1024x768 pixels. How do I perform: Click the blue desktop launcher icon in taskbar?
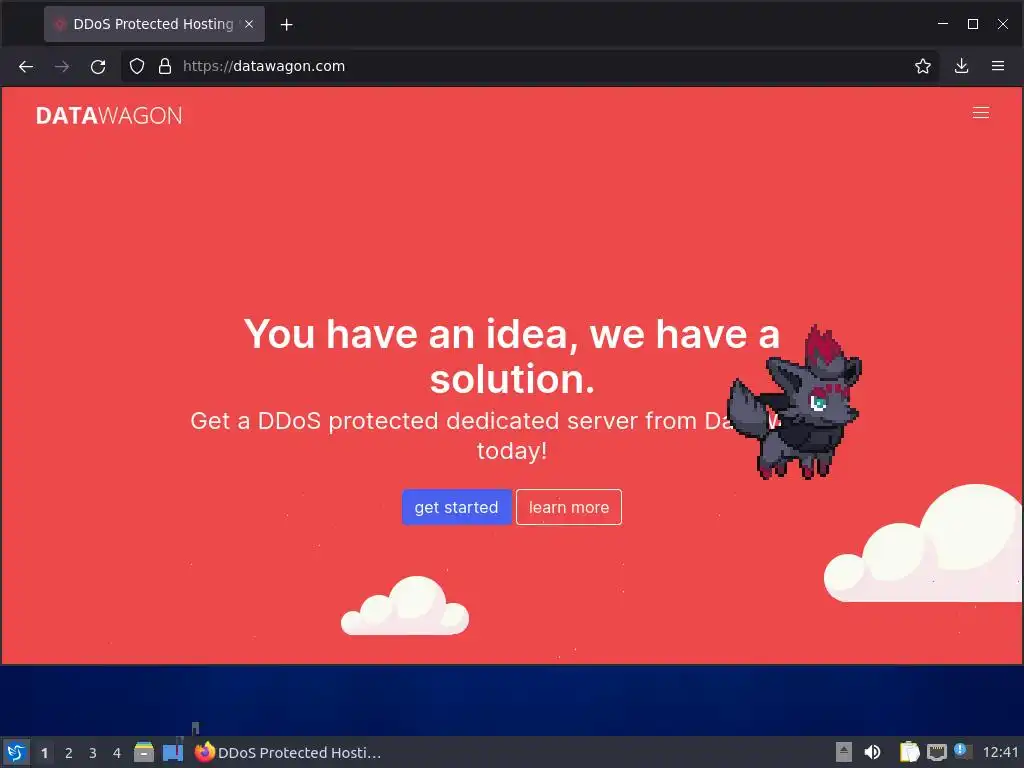173,752
